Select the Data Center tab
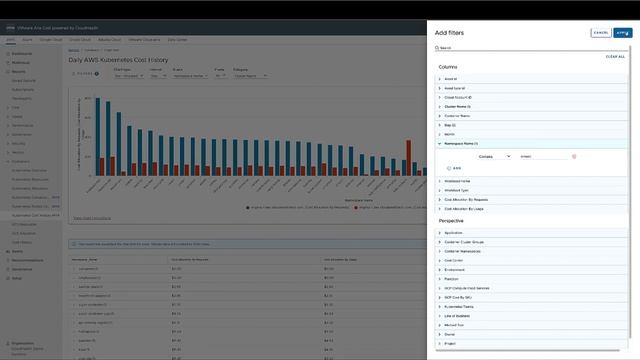 click(x=178, y=40)
